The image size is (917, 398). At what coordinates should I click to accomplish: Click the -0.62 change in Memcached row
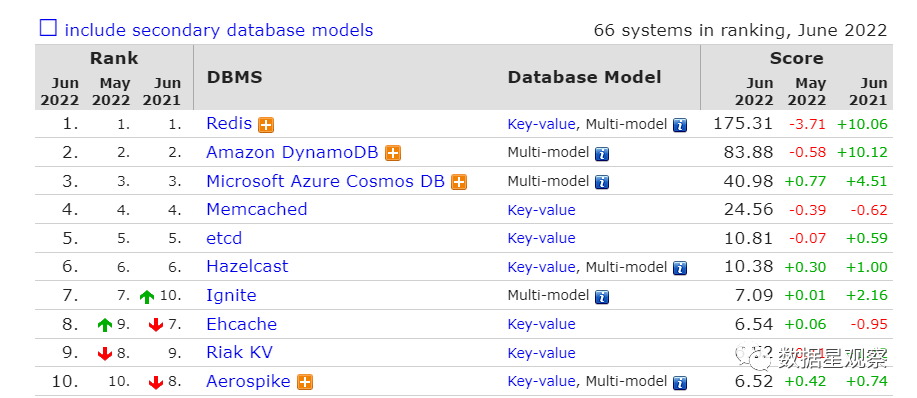pyautogui.click(x=869, y=210)
